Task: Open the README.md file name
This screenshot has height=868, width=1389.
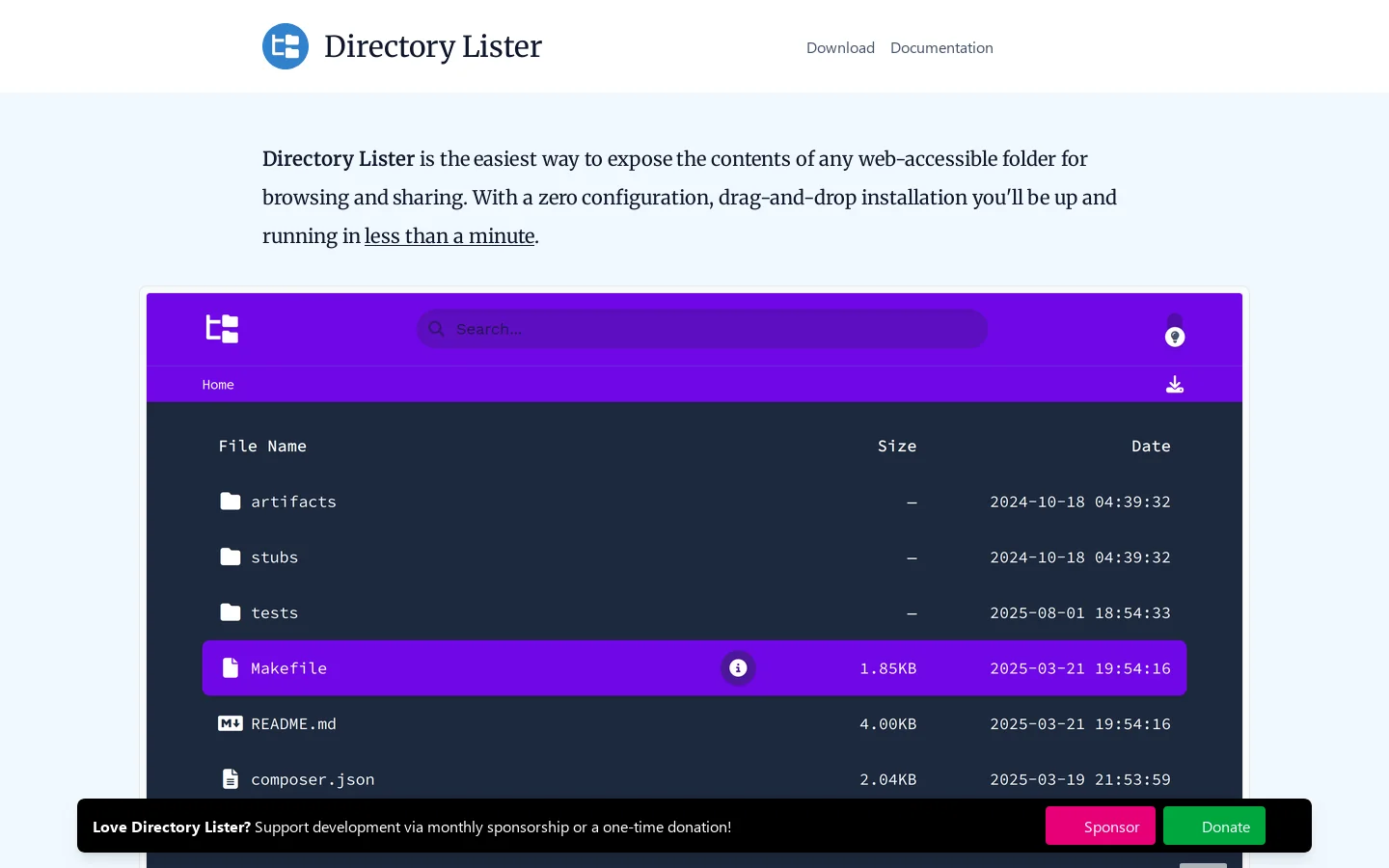Action: coord(293,723)
